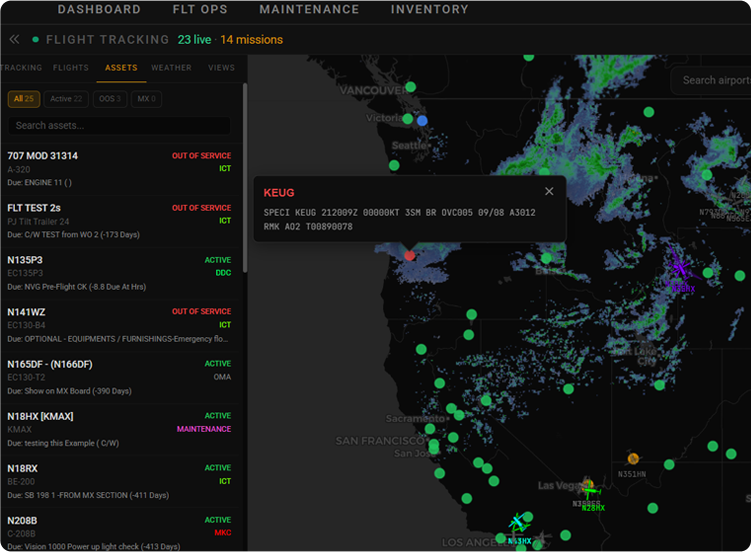The width and height of the screenshot is (751, 552).
Task: Select asset N208B
Action: [x=119, y=530]
